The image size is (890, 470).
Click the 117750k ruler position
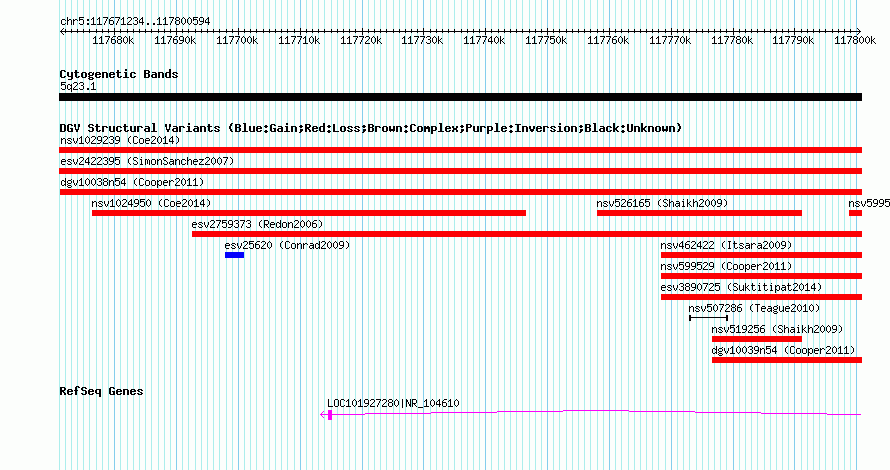[x=546, y=40]
